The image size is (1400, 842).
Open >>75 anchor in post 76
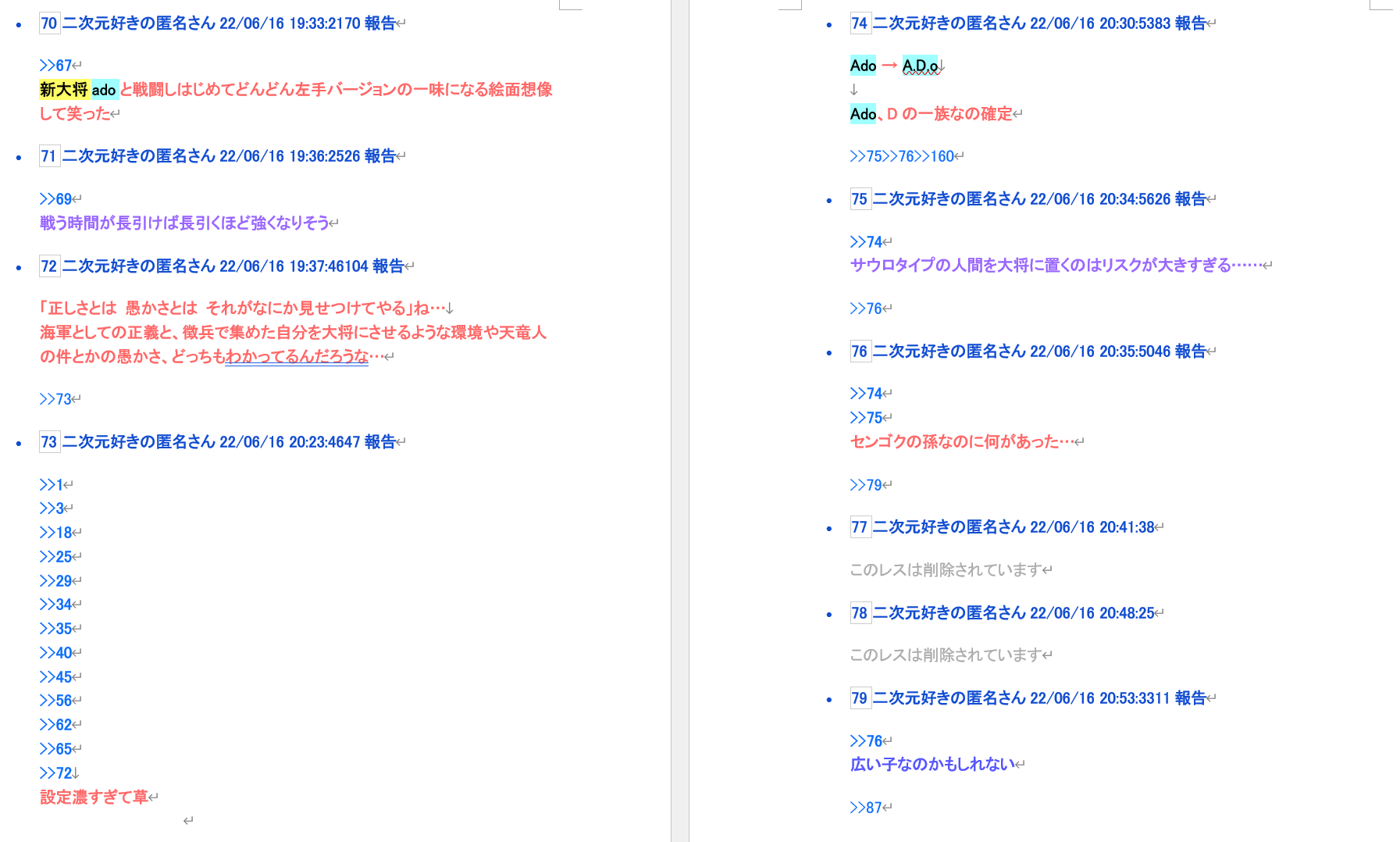coord(866,418)
